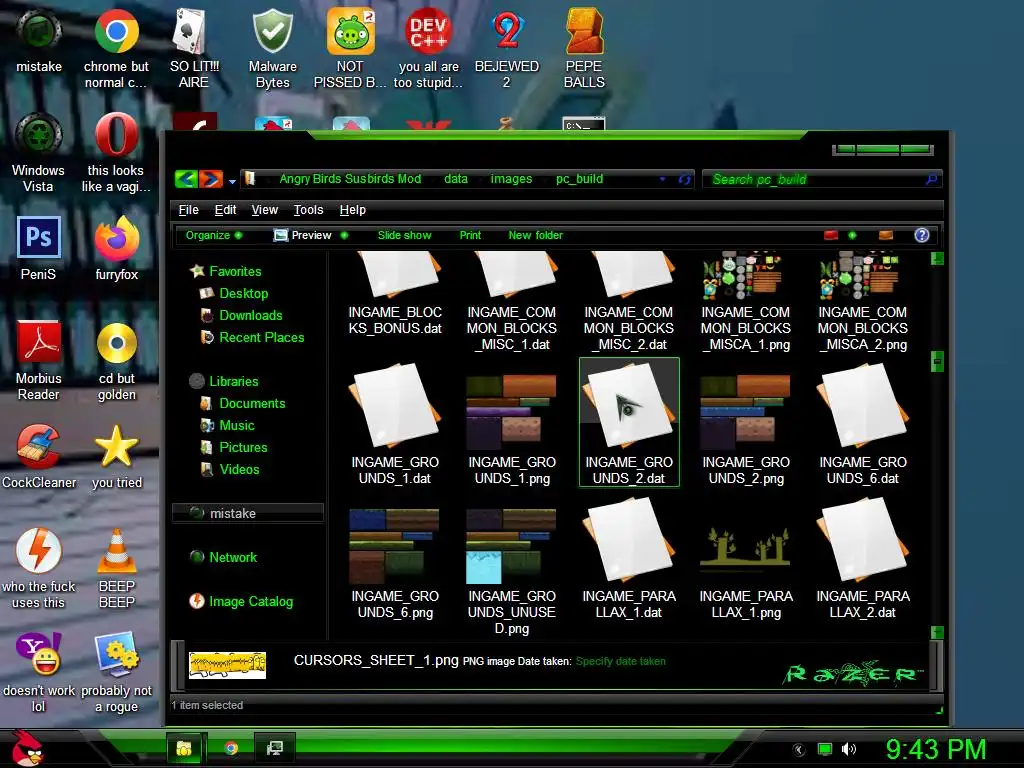Screen dimensions: 1024x768
Task: Open the blue Help question mark icon
Action: (921, 235)
